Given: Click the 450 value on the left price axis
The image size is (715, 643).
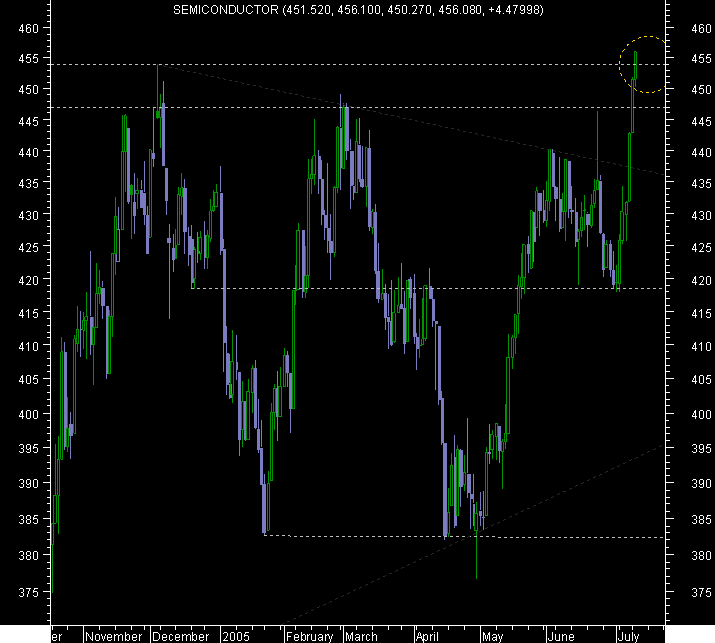Looking at the screenshot, I should click(28, 89).
